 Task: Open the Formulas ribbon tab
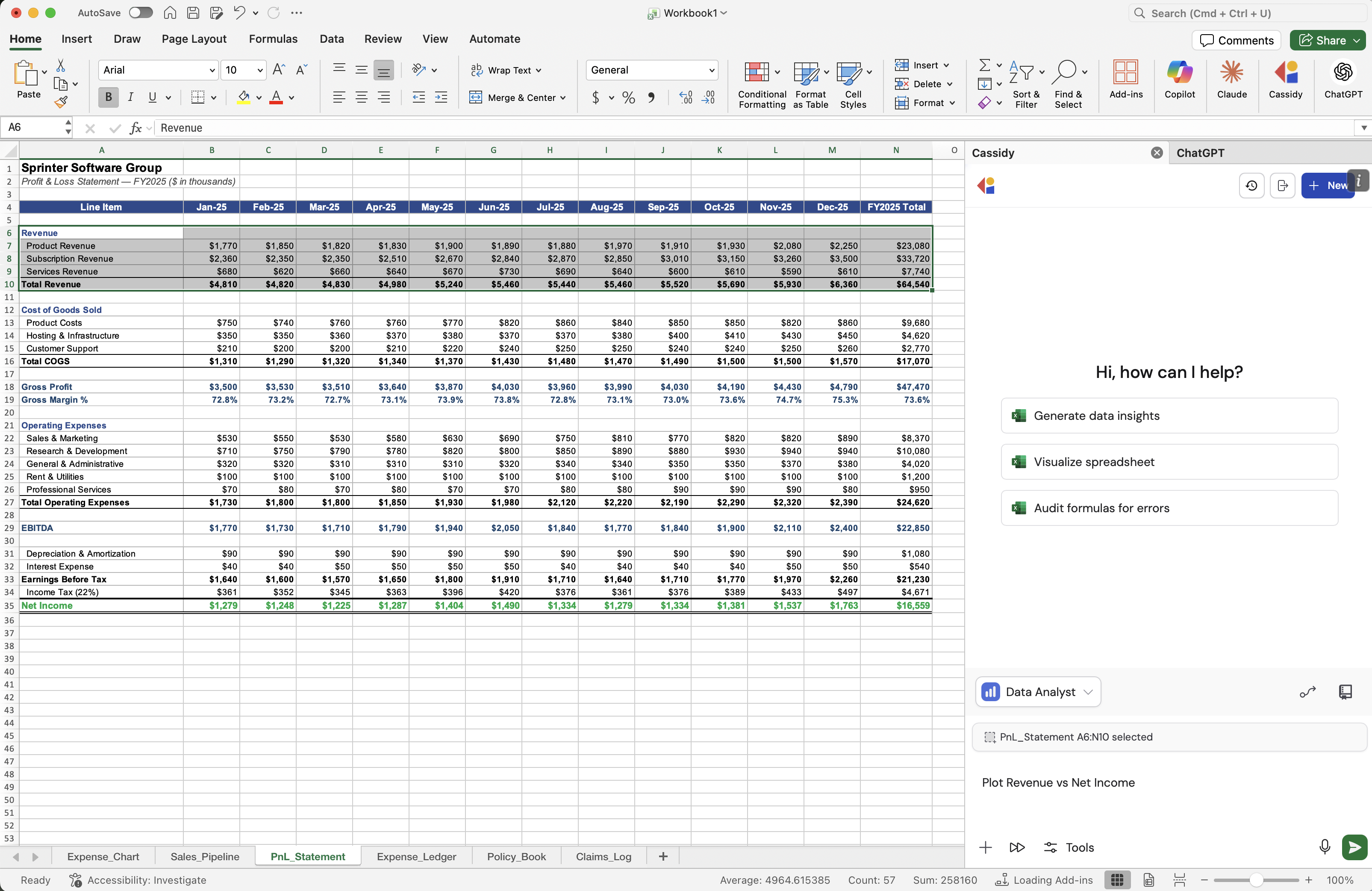273,38
